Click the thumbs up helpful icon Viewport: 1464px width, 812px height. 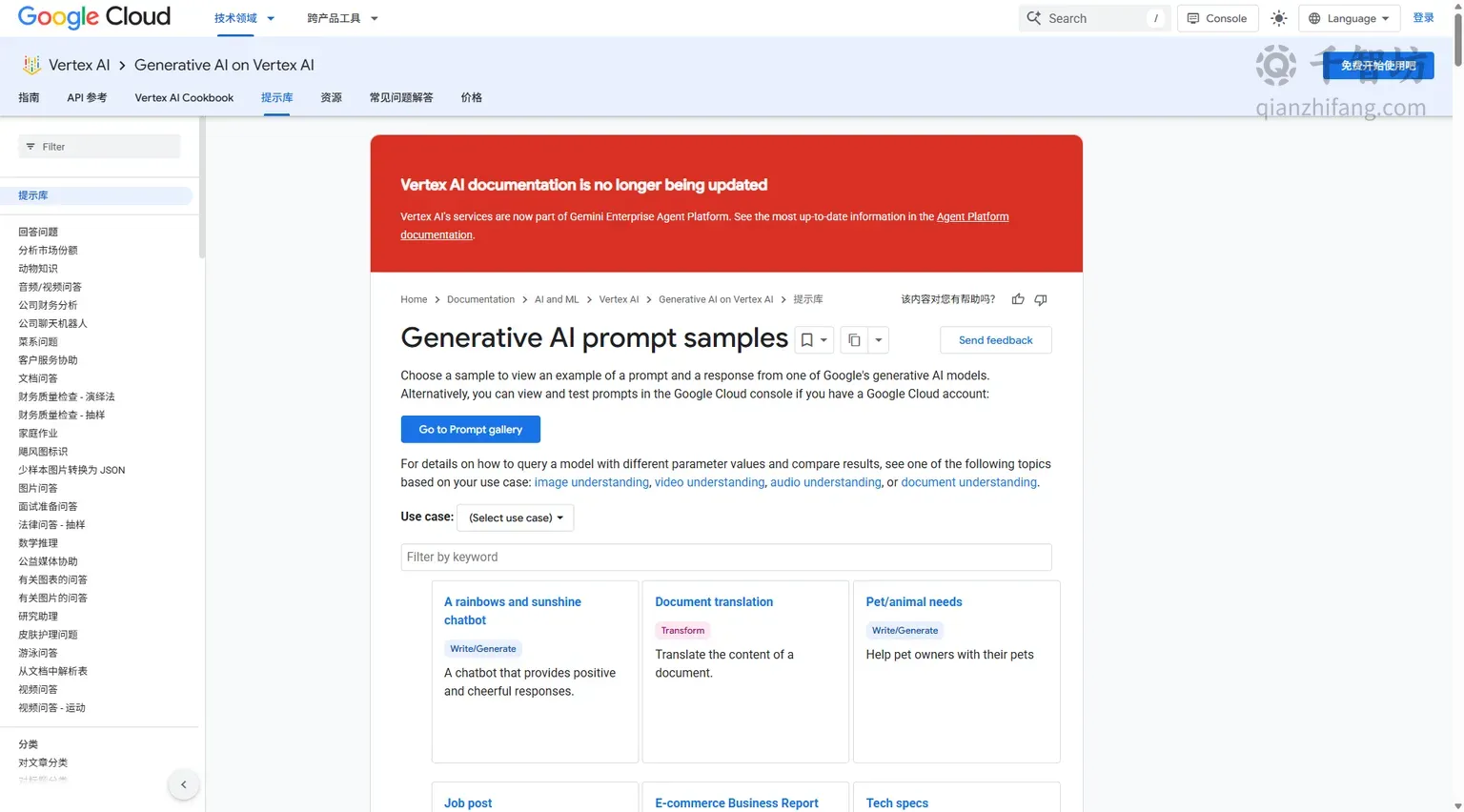pyautogui.click(x=1018, y=299)
